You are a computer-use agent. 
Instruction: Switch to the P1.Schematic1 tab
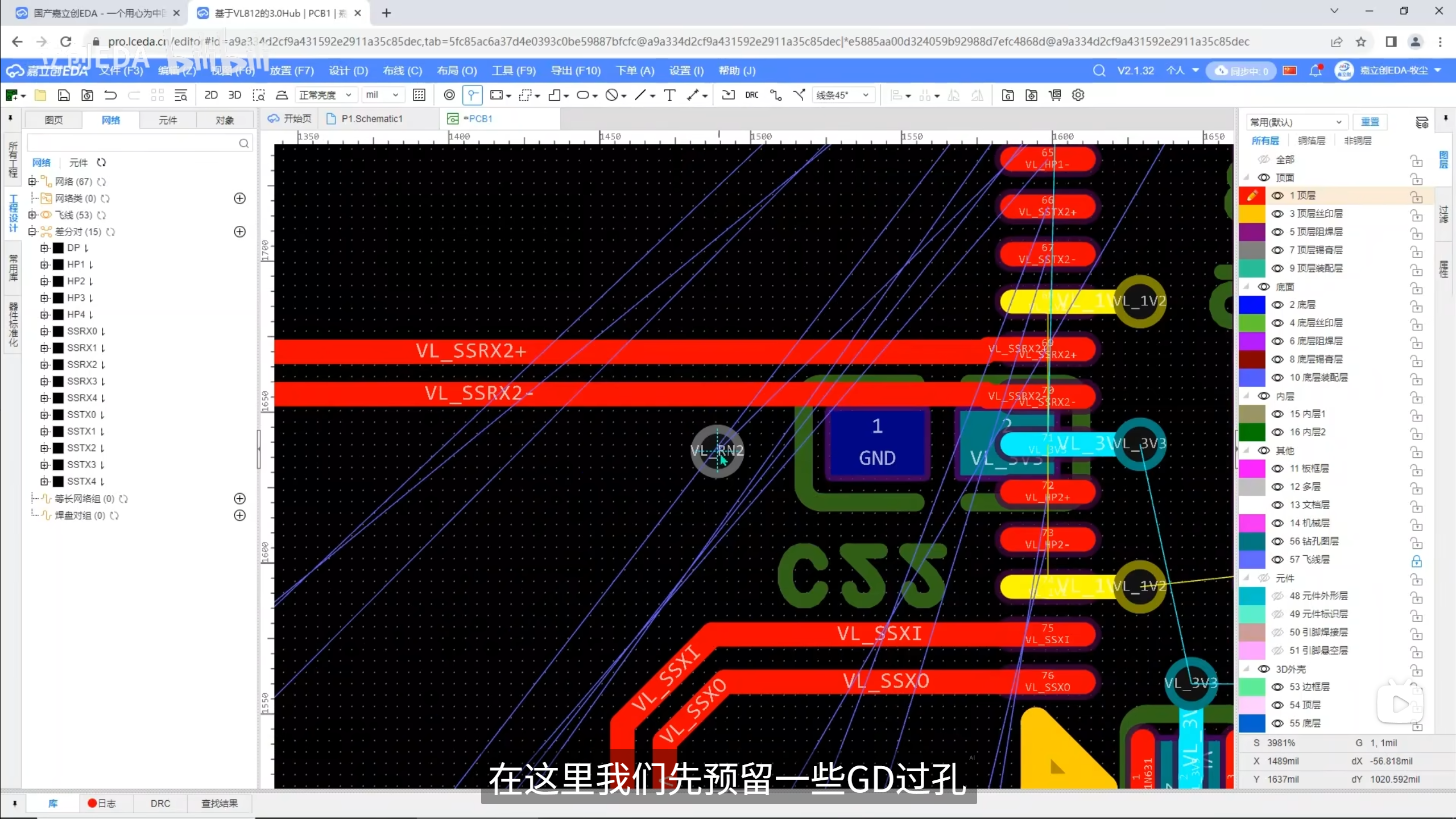click(371, 119)
